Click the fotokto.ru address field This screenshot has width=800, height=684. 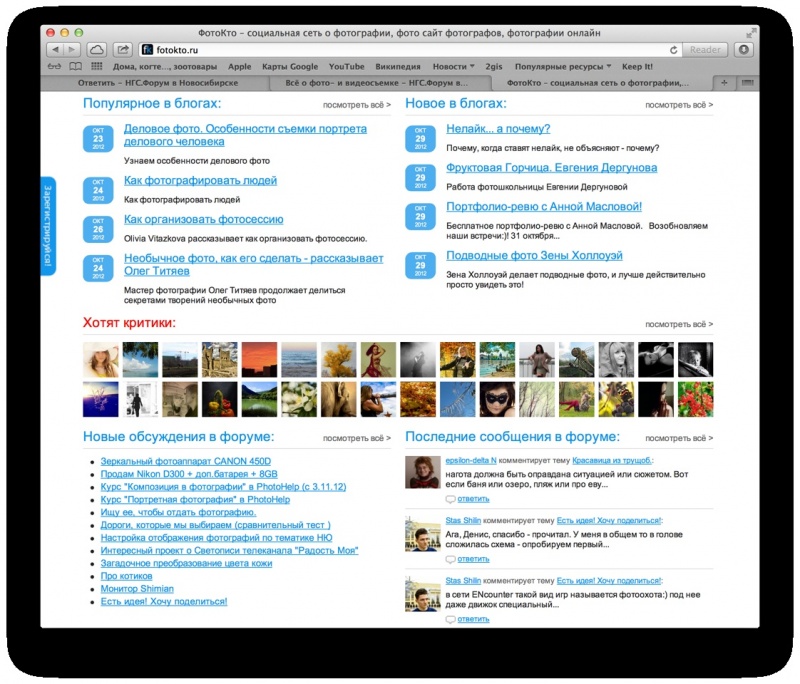(x=400, y=49)
